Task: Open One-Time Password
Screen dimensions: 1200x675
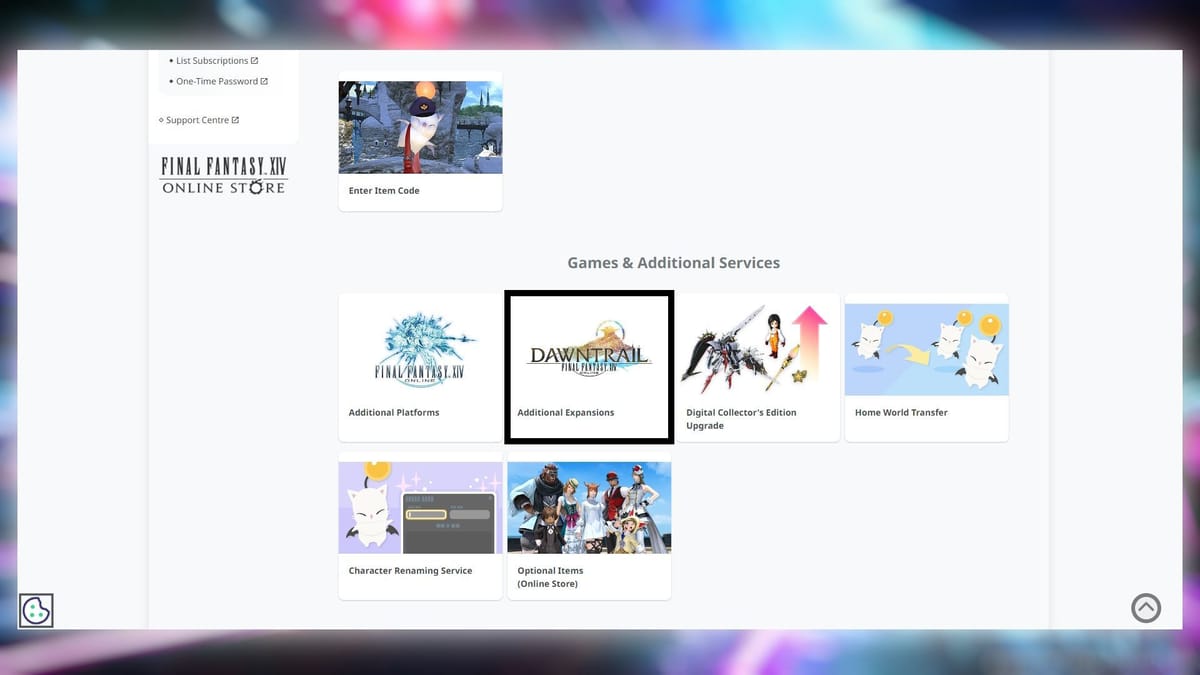Action: (x=220, y=81)
